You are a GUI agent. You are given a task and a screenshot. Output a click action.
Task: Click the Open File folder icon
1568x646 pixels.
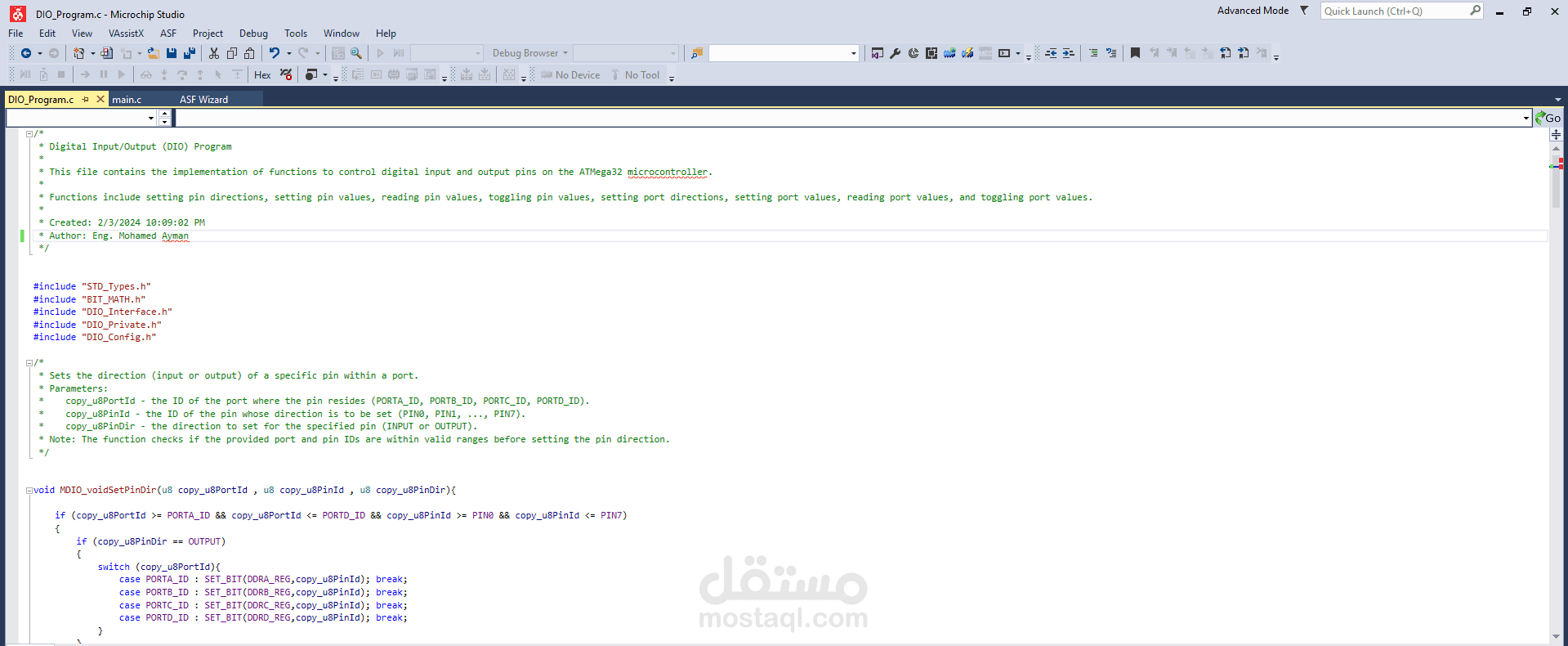point(153,53)
